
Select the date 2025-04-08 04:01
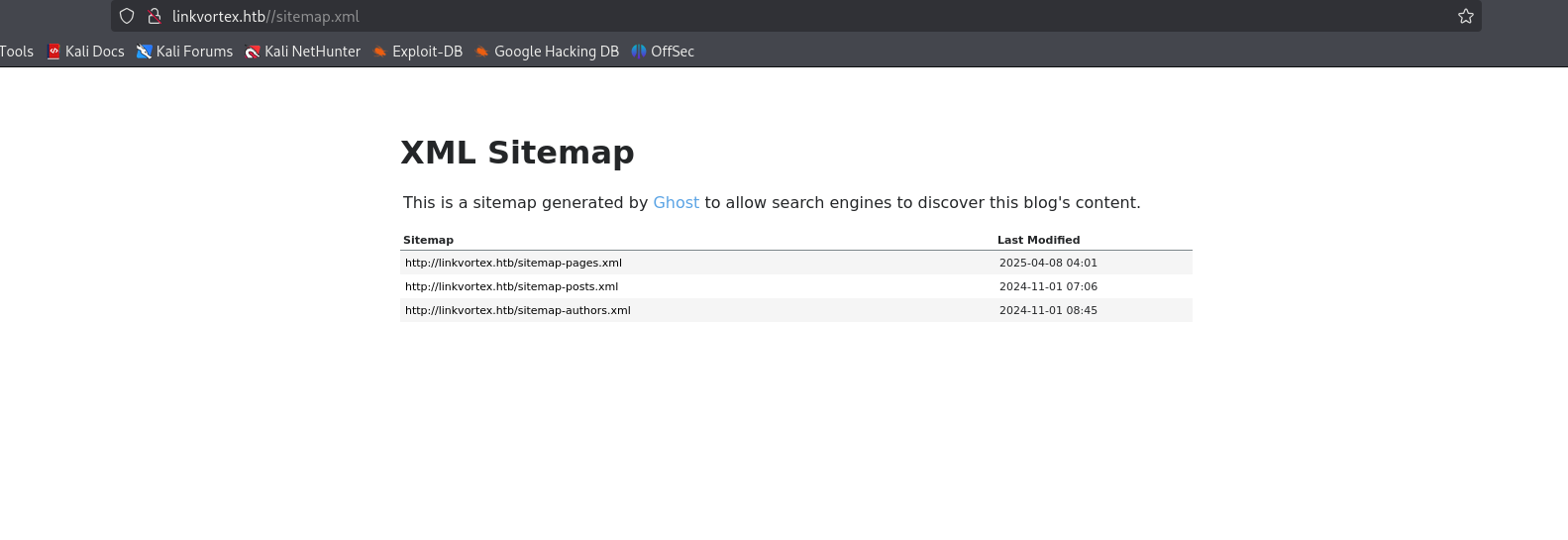[x=1048, y=263]
